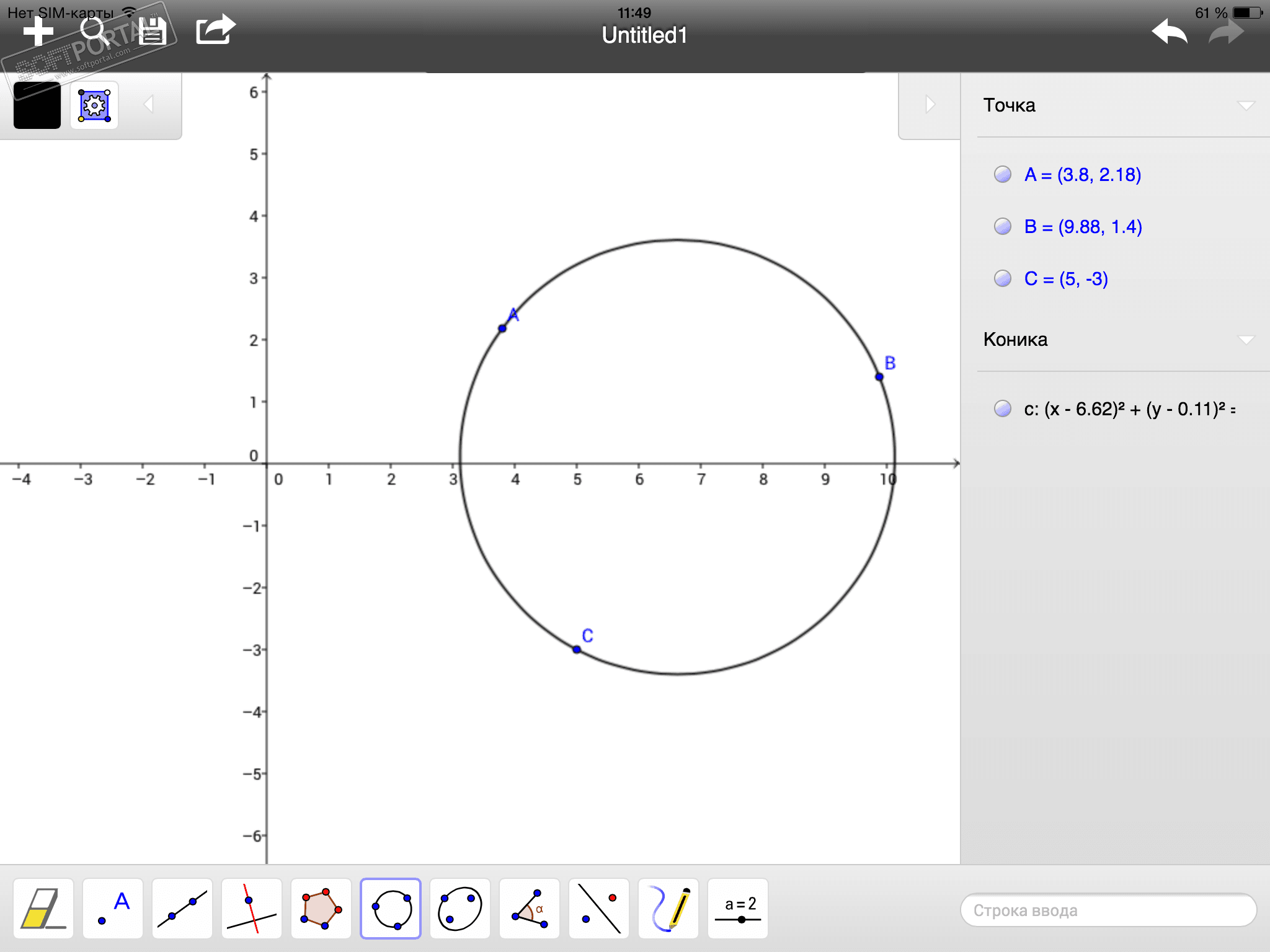
Task: Select the Ellipse conic tool
Action: pos(460,909)
